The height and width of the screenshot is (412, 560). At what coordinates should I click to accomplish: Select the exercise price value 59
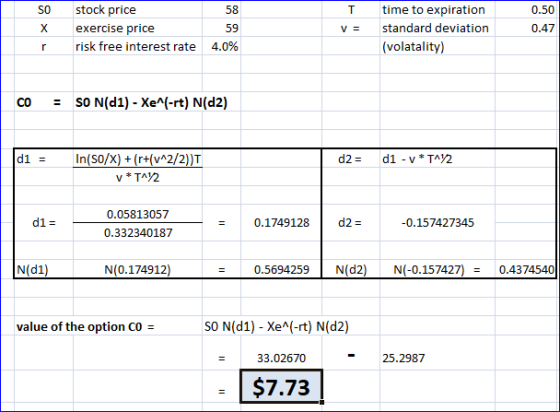point(231,28)
